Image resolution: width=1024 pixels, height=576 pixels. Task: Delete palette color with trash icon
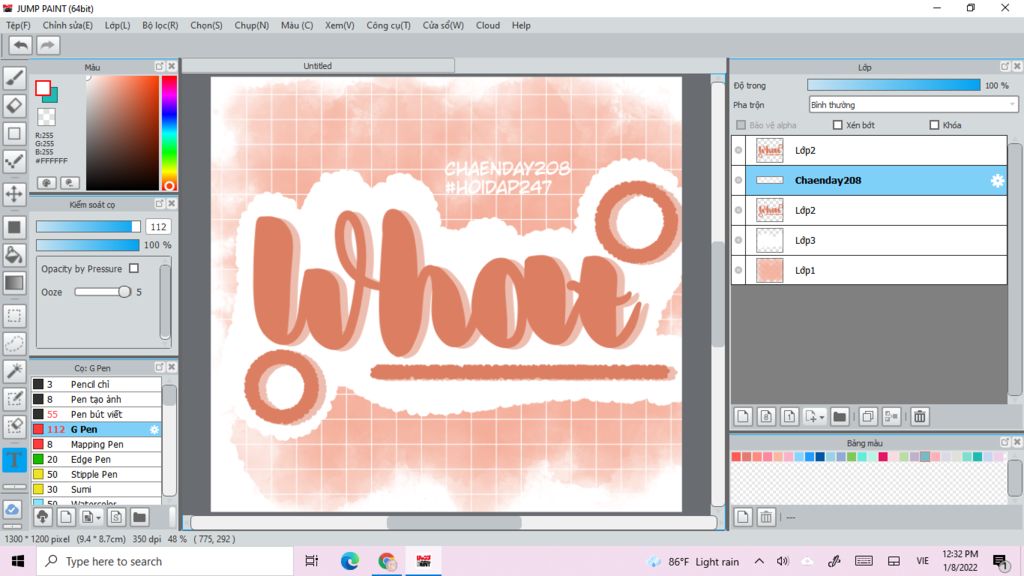(765, 517)
